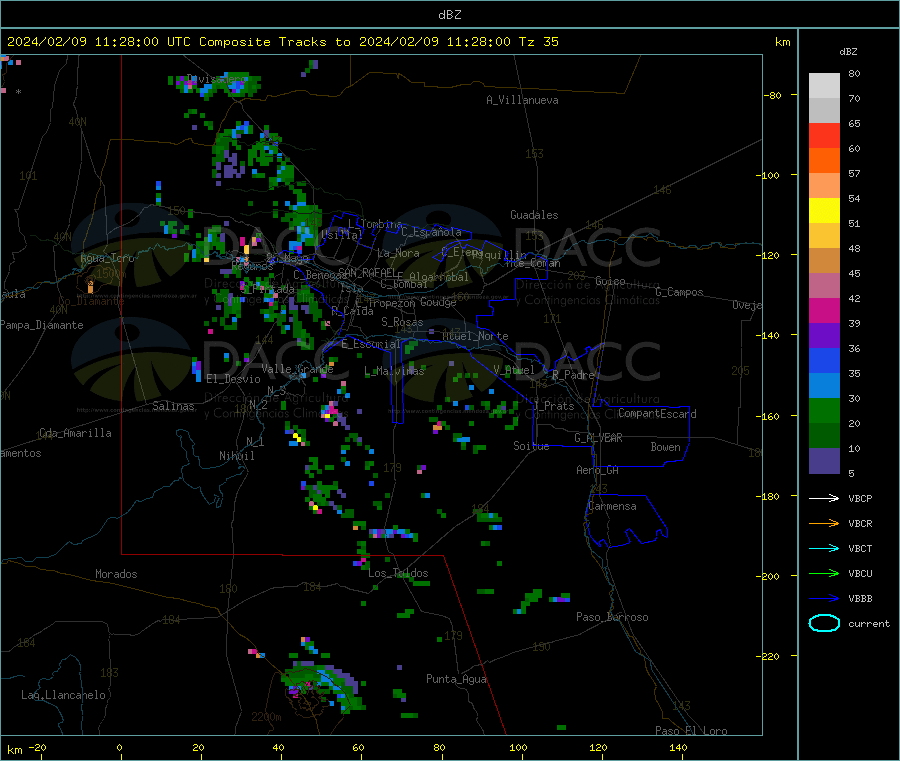The width and height of the screenshot is (900, 761).
Task: Pick the bright green 20-30 dBZ band
Action: [x=824, y=410]
